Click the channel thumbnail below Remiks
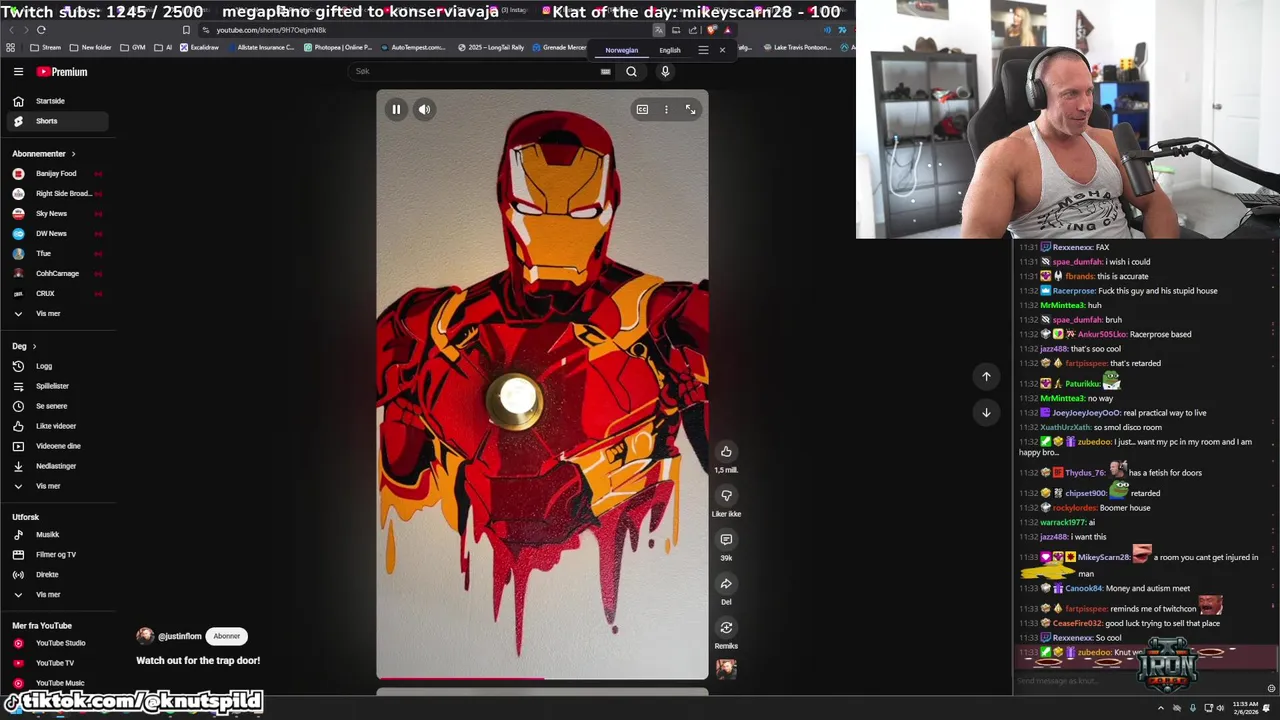 [726, 669]
